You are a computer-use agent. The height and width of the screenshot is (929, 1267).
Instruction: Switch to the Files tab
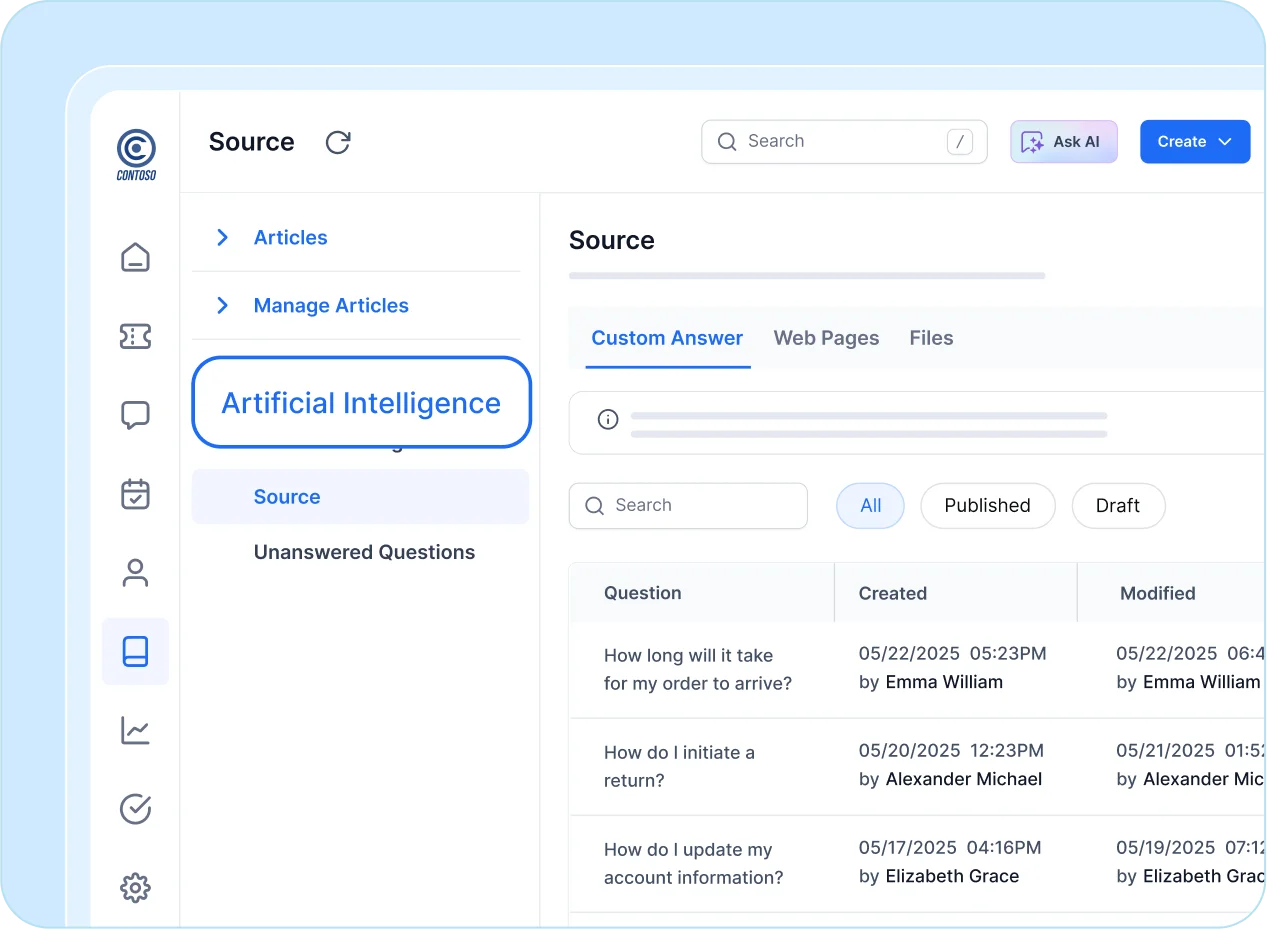click(931, 338)
